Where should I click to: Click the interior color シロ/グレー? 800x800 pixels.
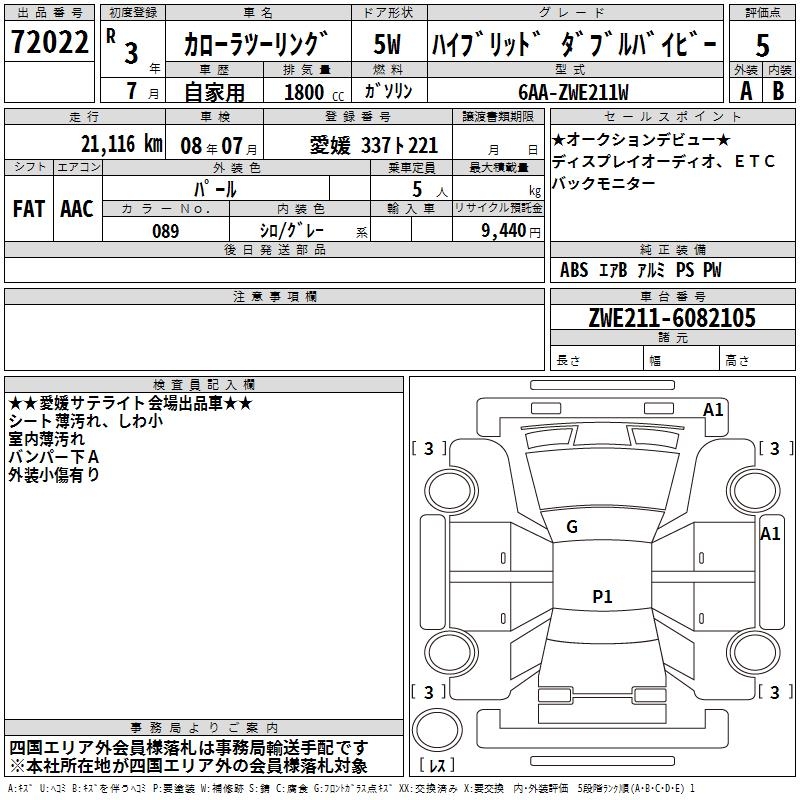(x=292, y=231)
